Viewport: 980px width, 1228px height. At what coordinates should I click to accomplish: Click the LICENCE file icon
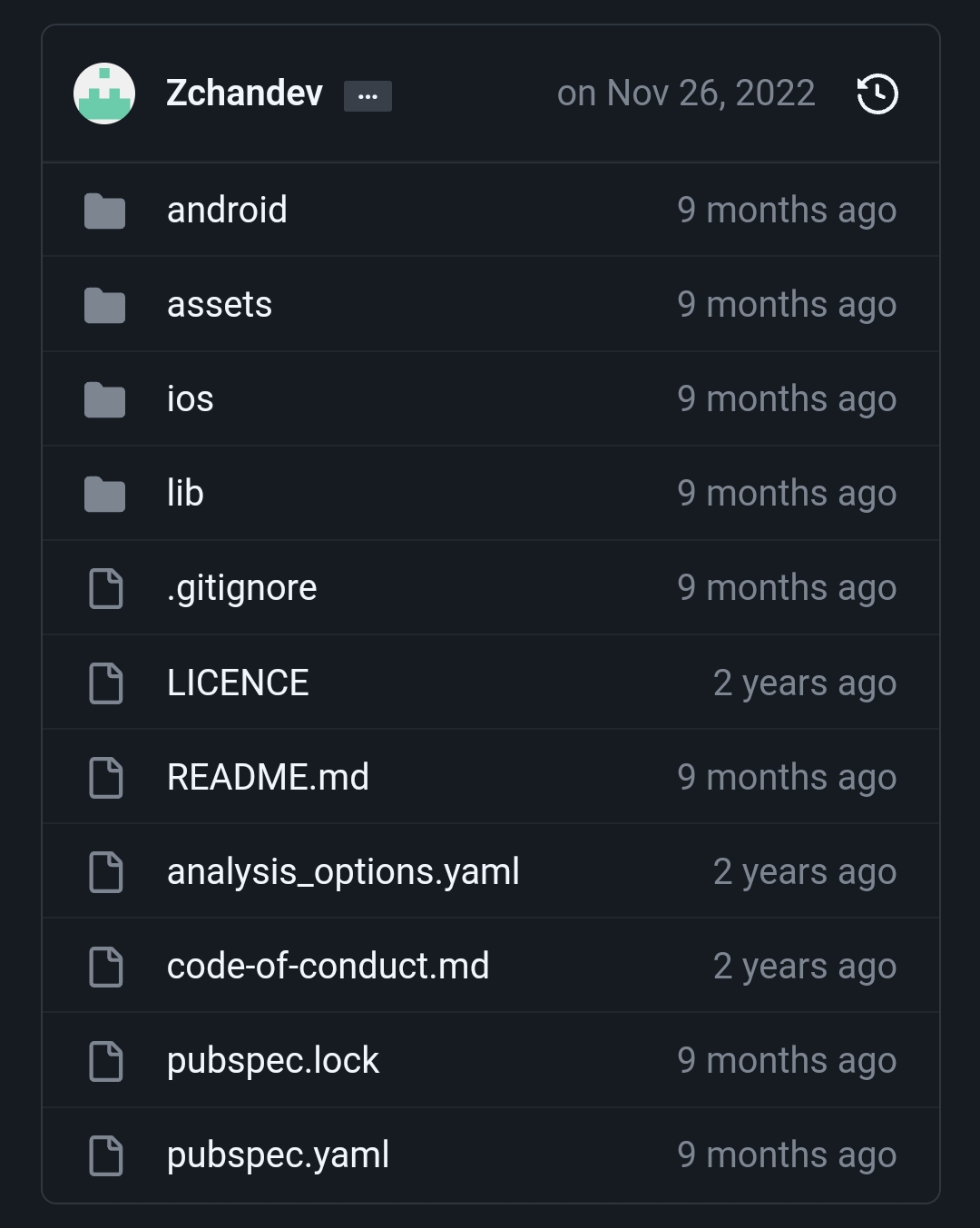coord(106,683)
